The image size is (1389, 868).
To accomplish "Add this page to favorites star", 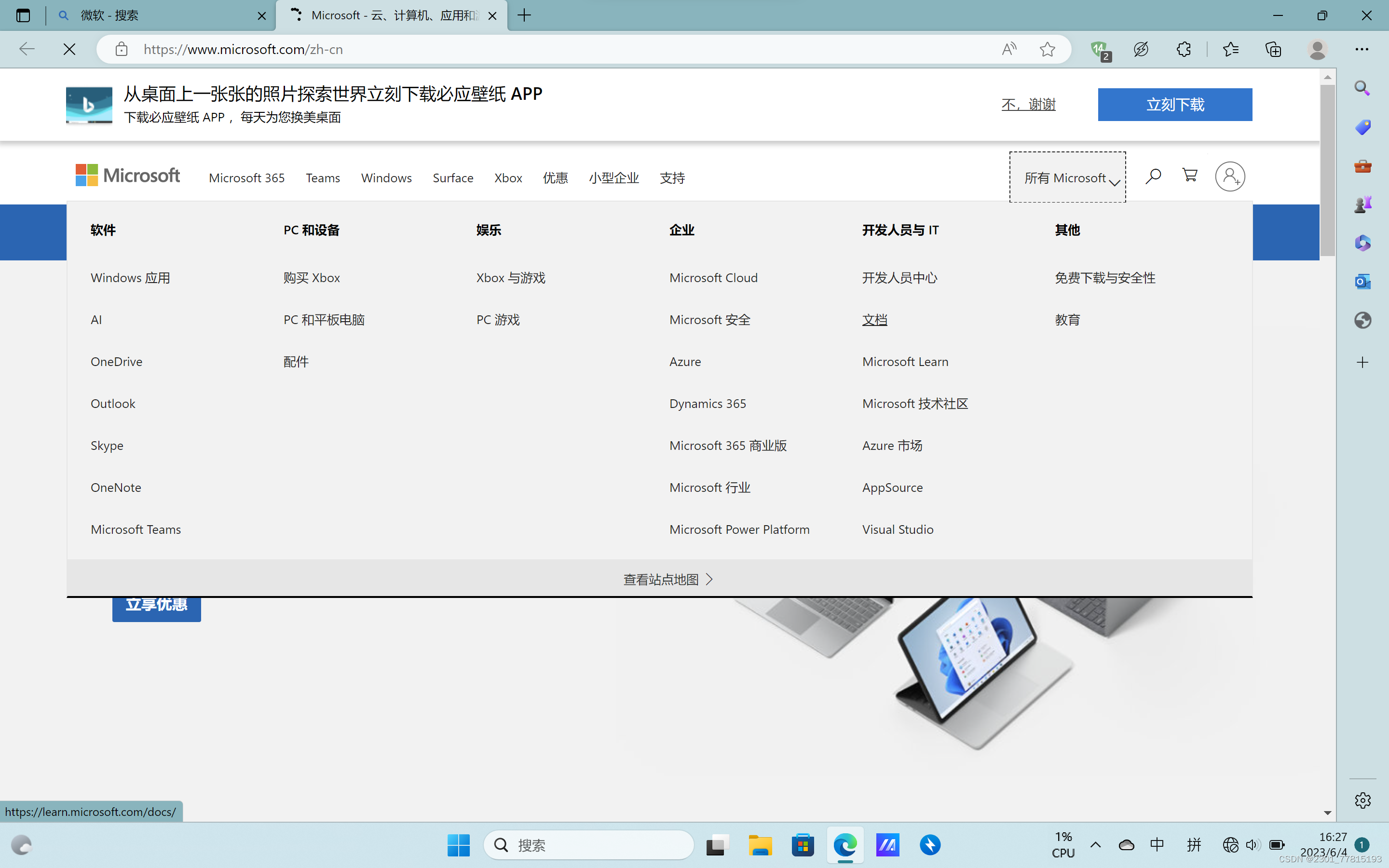I will [1047, 49].
